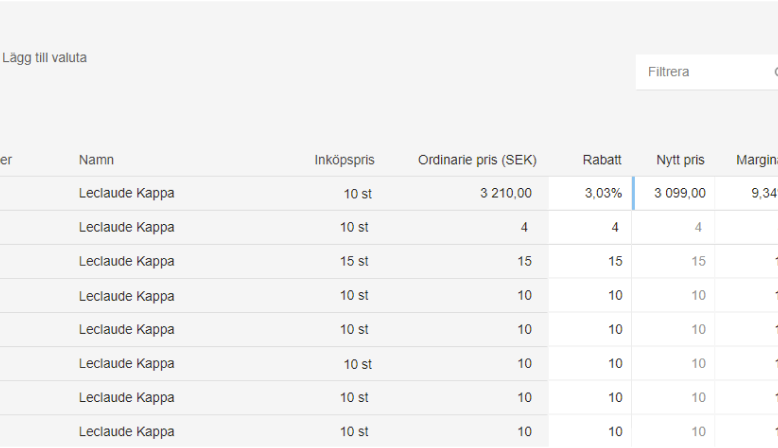Click the Lägg till valuta link
The width and height of the screenshot is (778, 448).
click(44, 58)
